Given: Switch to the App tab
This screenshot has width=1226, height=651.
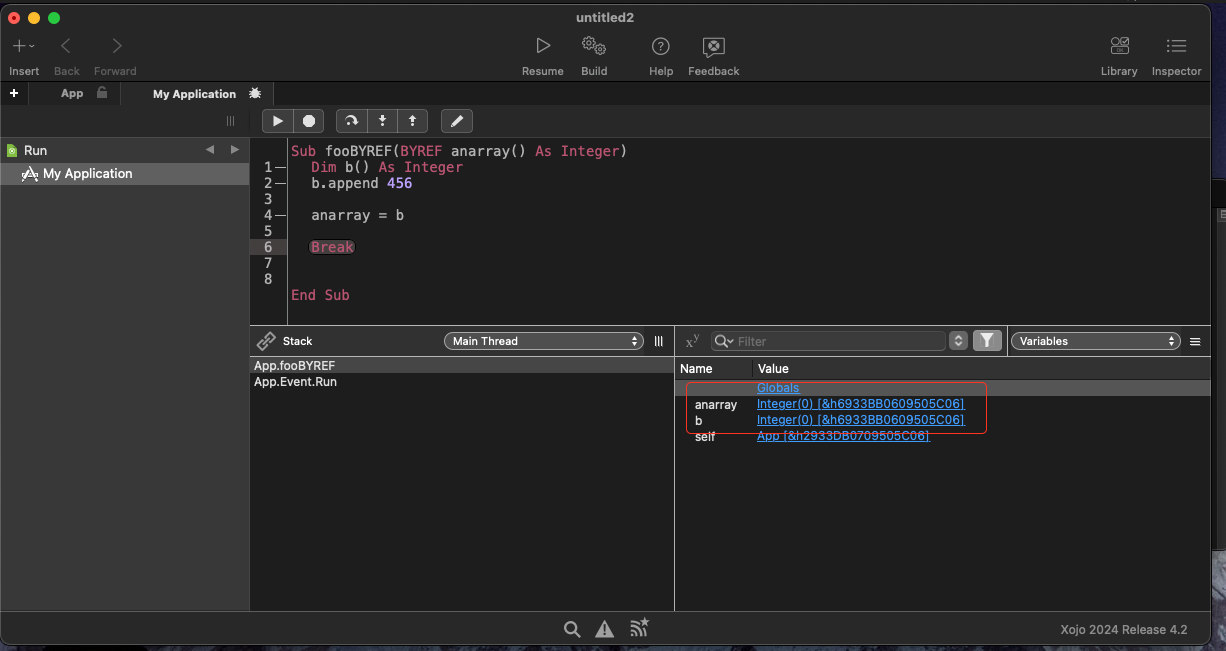Looking at the screenshot, I should pyautogui.click(x=72, y=93).
